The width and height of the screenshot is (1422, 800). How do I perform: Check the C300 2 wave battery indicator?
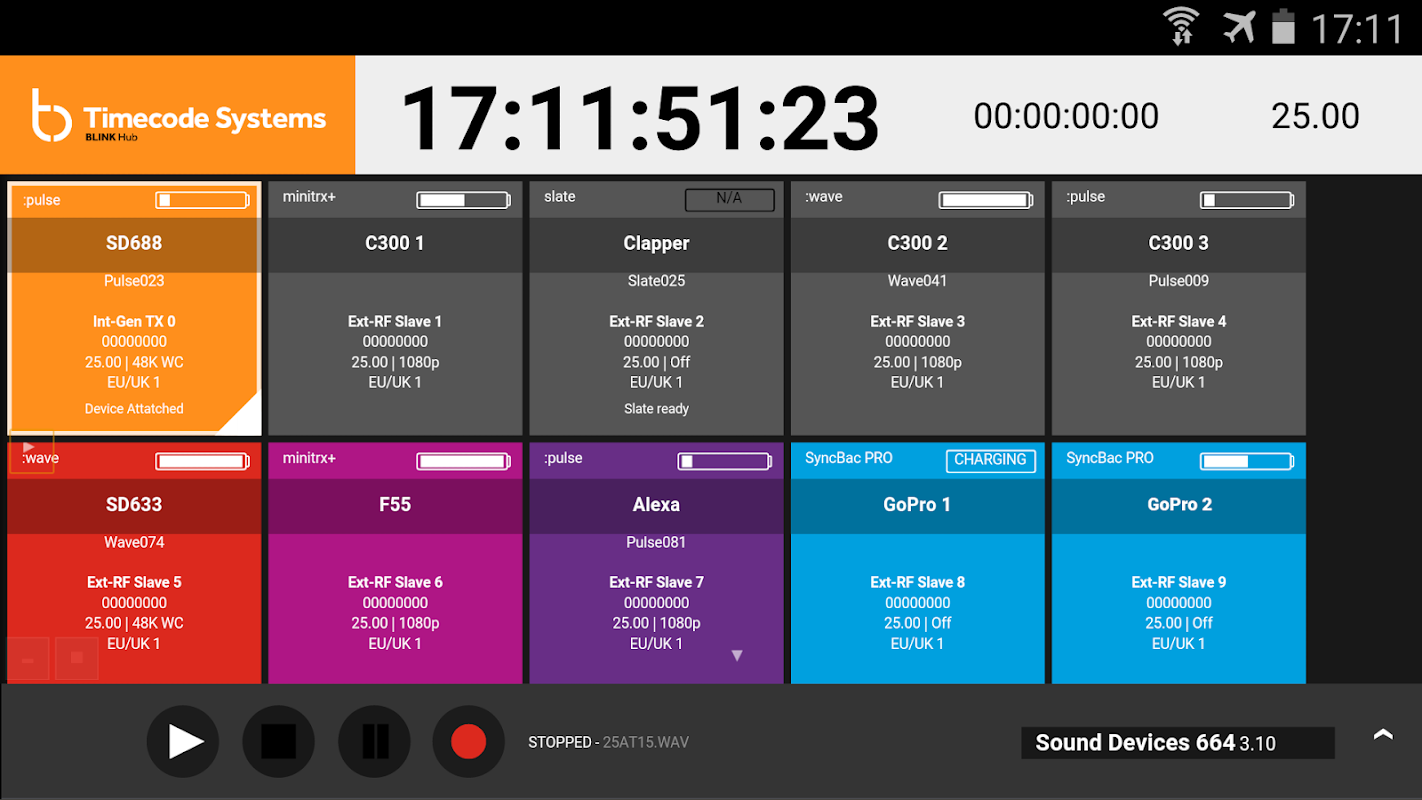986,200
